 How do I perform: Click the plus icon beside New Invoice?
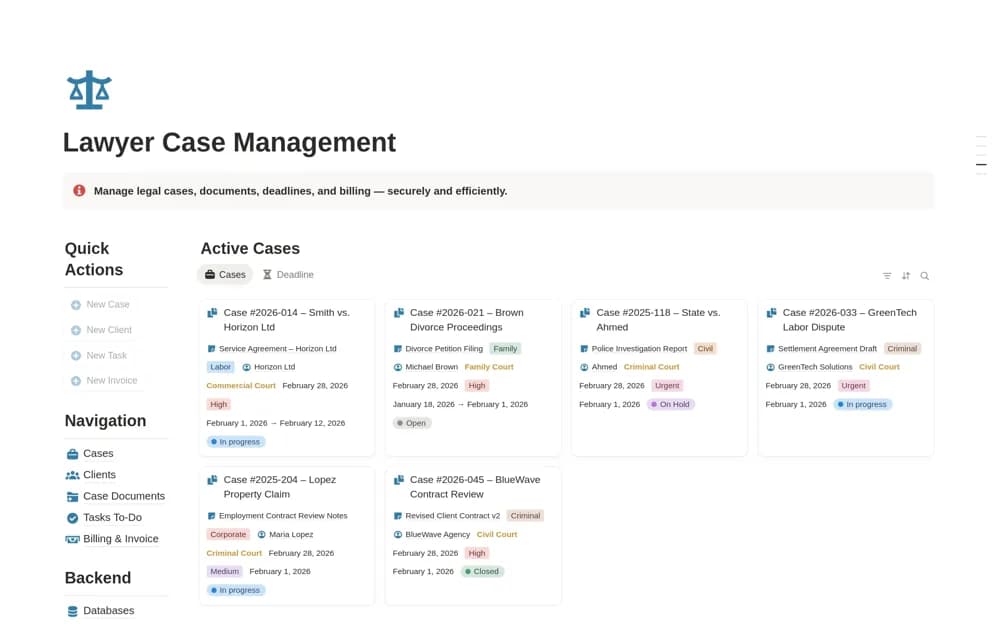click(76, 381)
